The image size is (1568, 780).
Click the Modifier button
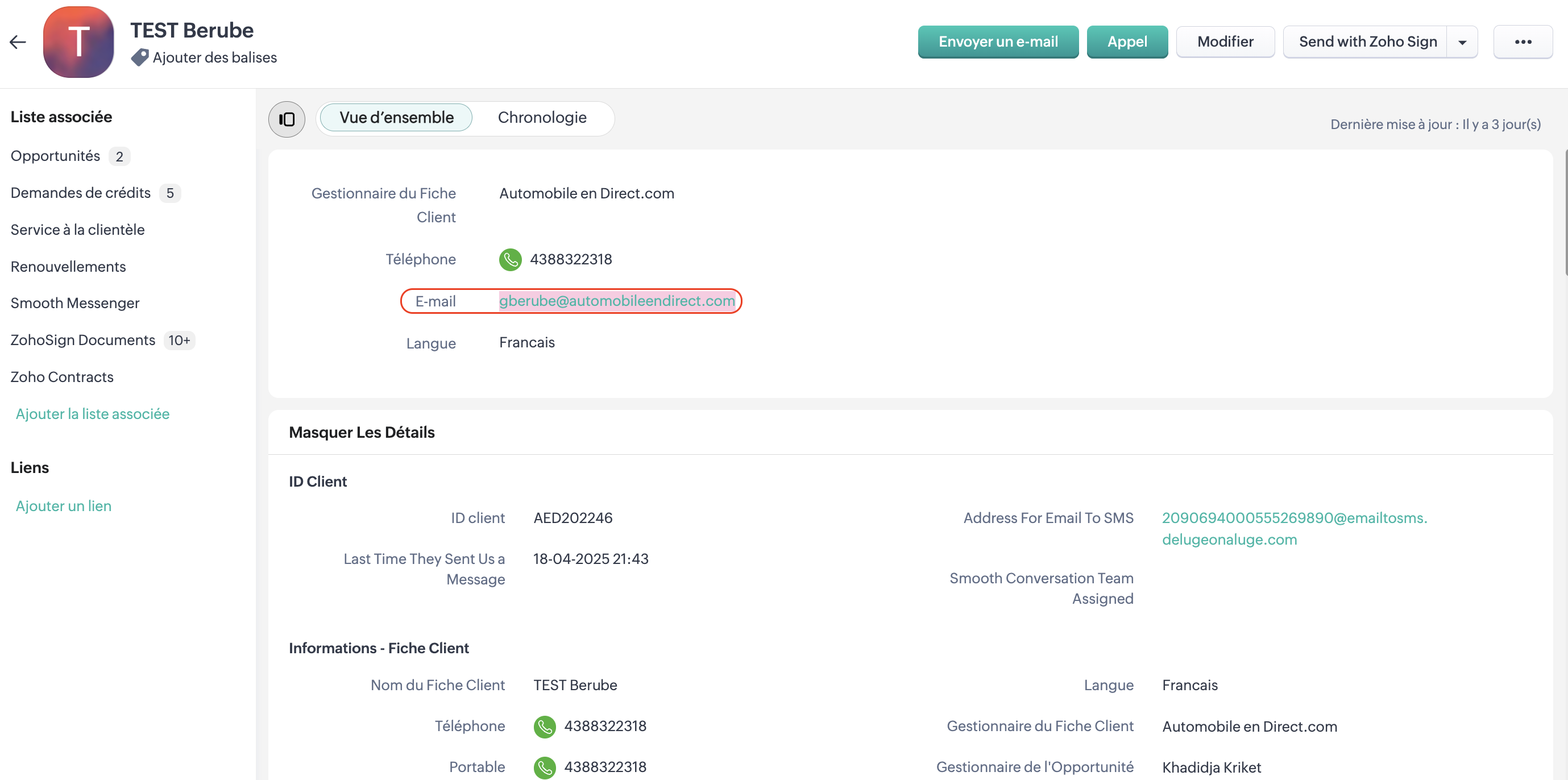click(x=1225, y=42)
